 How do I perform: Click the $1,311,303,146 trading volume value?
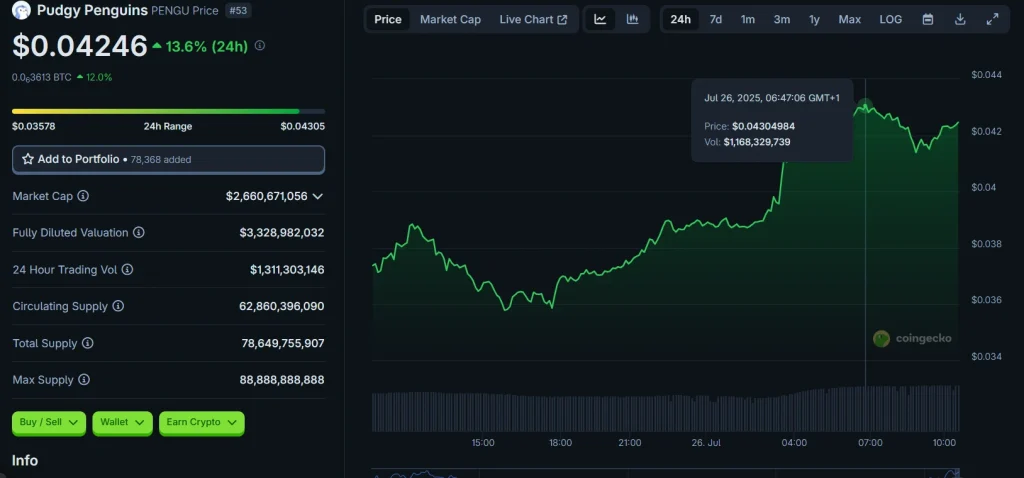(287, 270)
